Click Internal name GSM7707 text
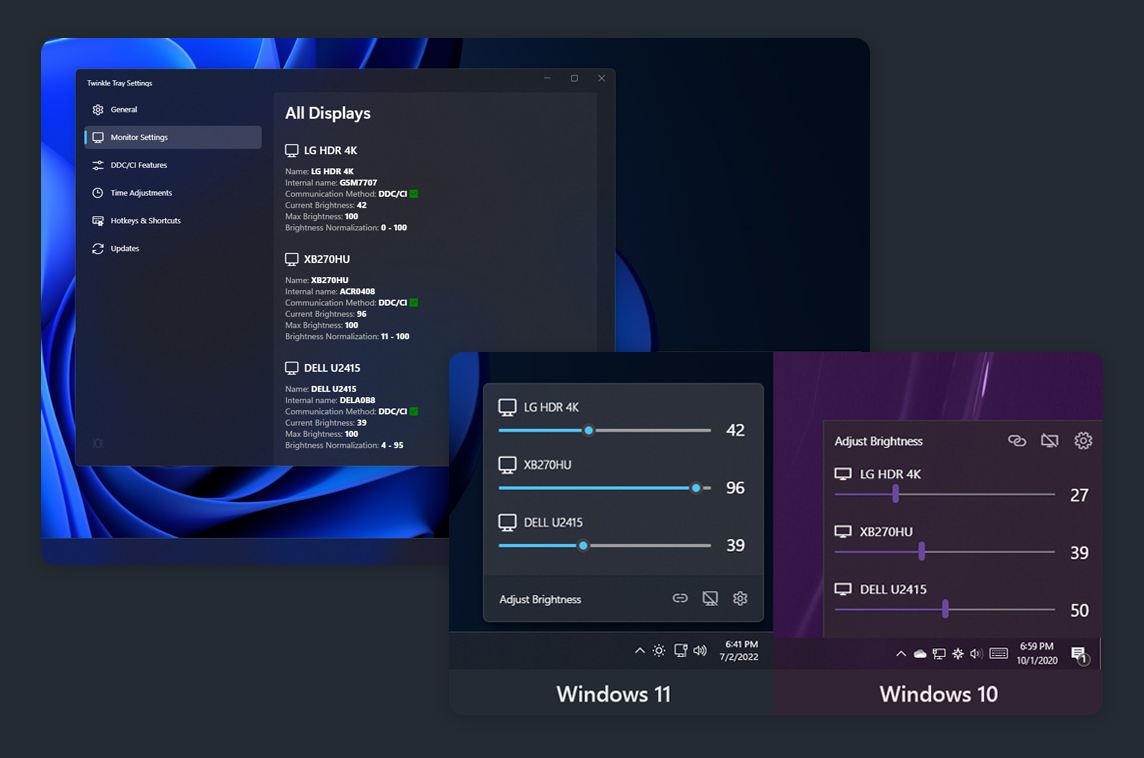The width and height of the screenshot is (1144, 758). point(331,182)
